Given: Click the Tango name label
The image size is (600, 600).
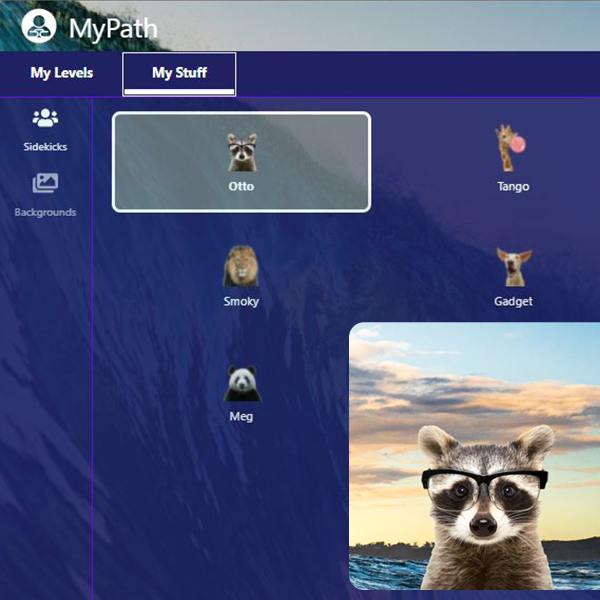Looking at the screenshot, I should (x=513, y=187).
